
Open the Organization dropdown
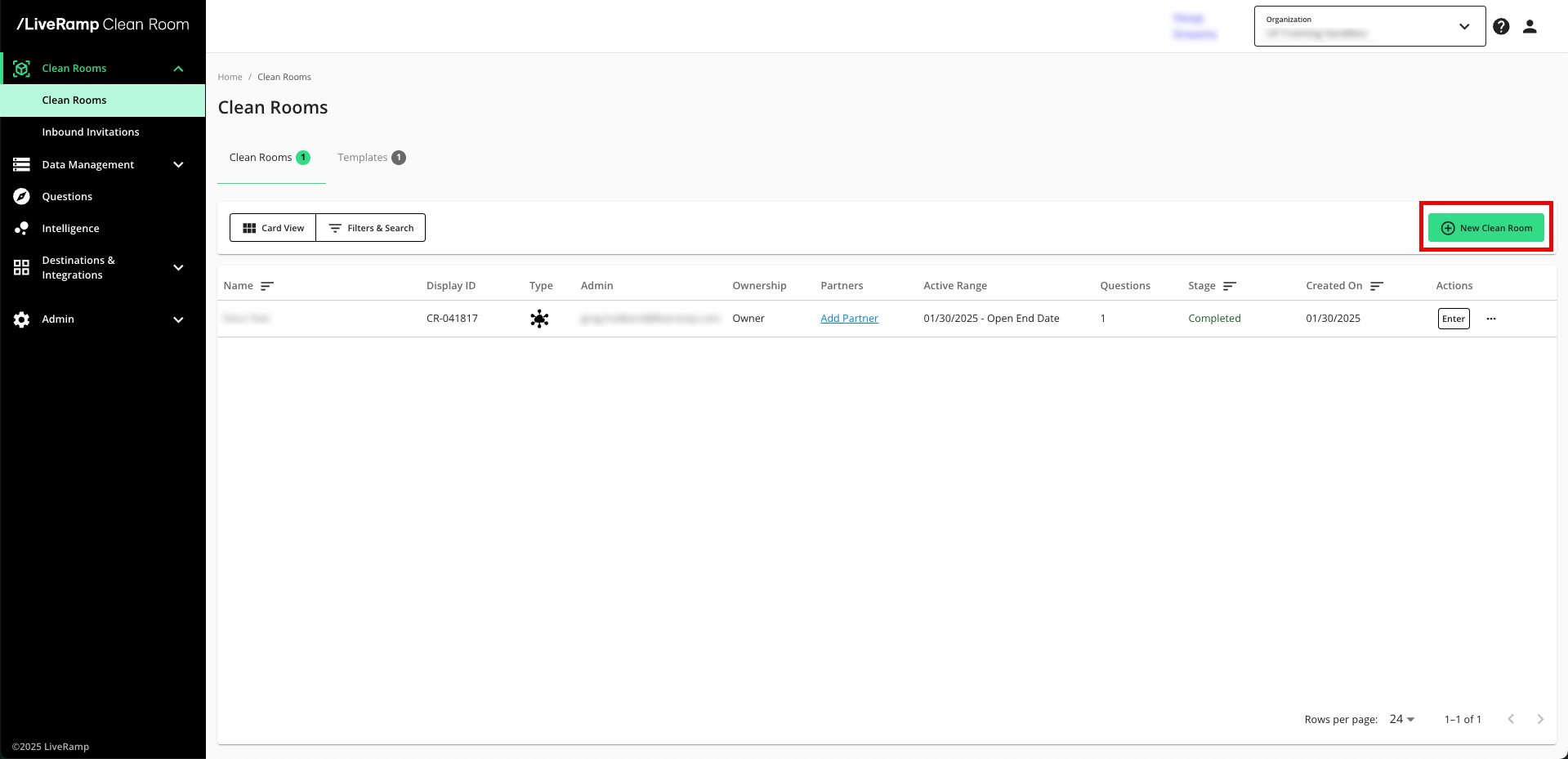(1369, 27)
